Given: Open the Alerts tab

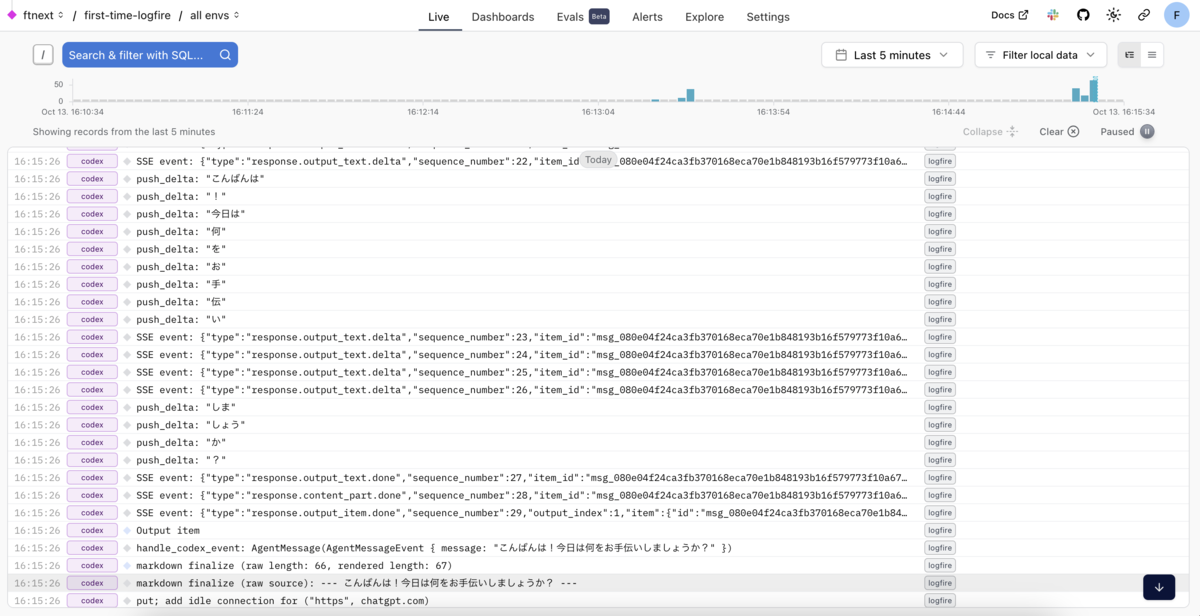Looking at the screenshot, I should [x=647, y=17].
